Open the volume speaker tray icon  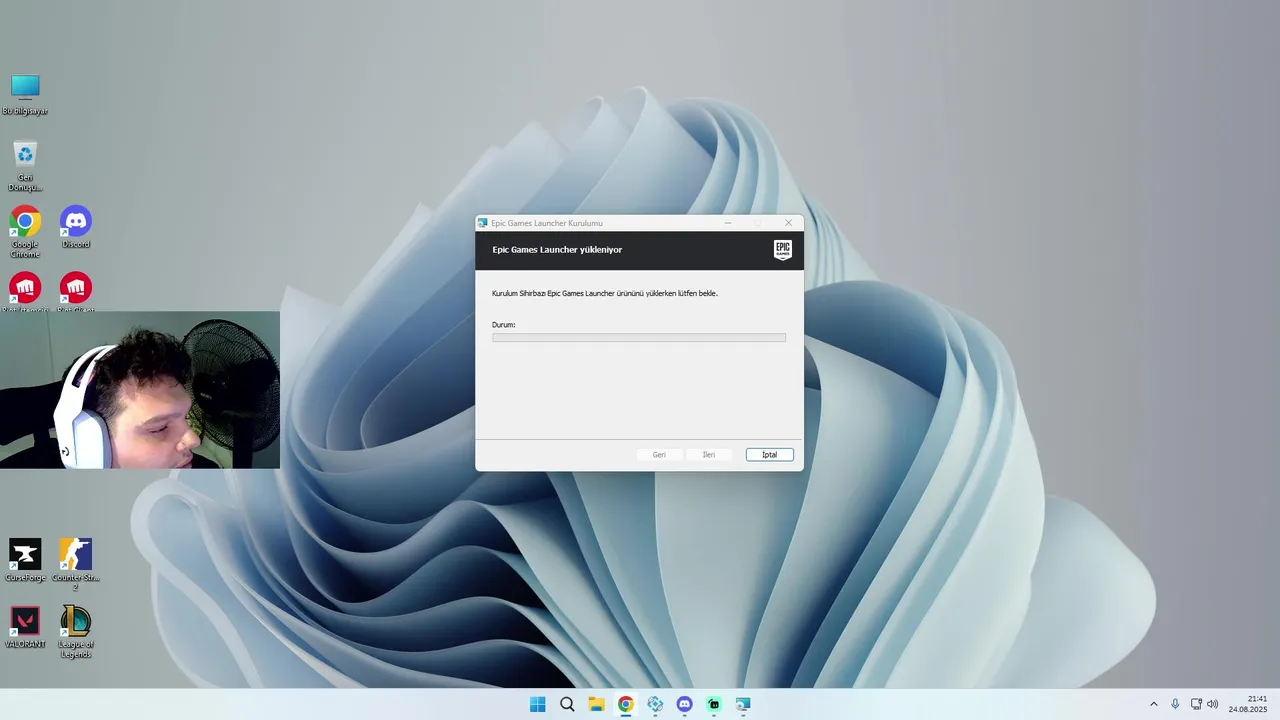[x=1213, y=704]
